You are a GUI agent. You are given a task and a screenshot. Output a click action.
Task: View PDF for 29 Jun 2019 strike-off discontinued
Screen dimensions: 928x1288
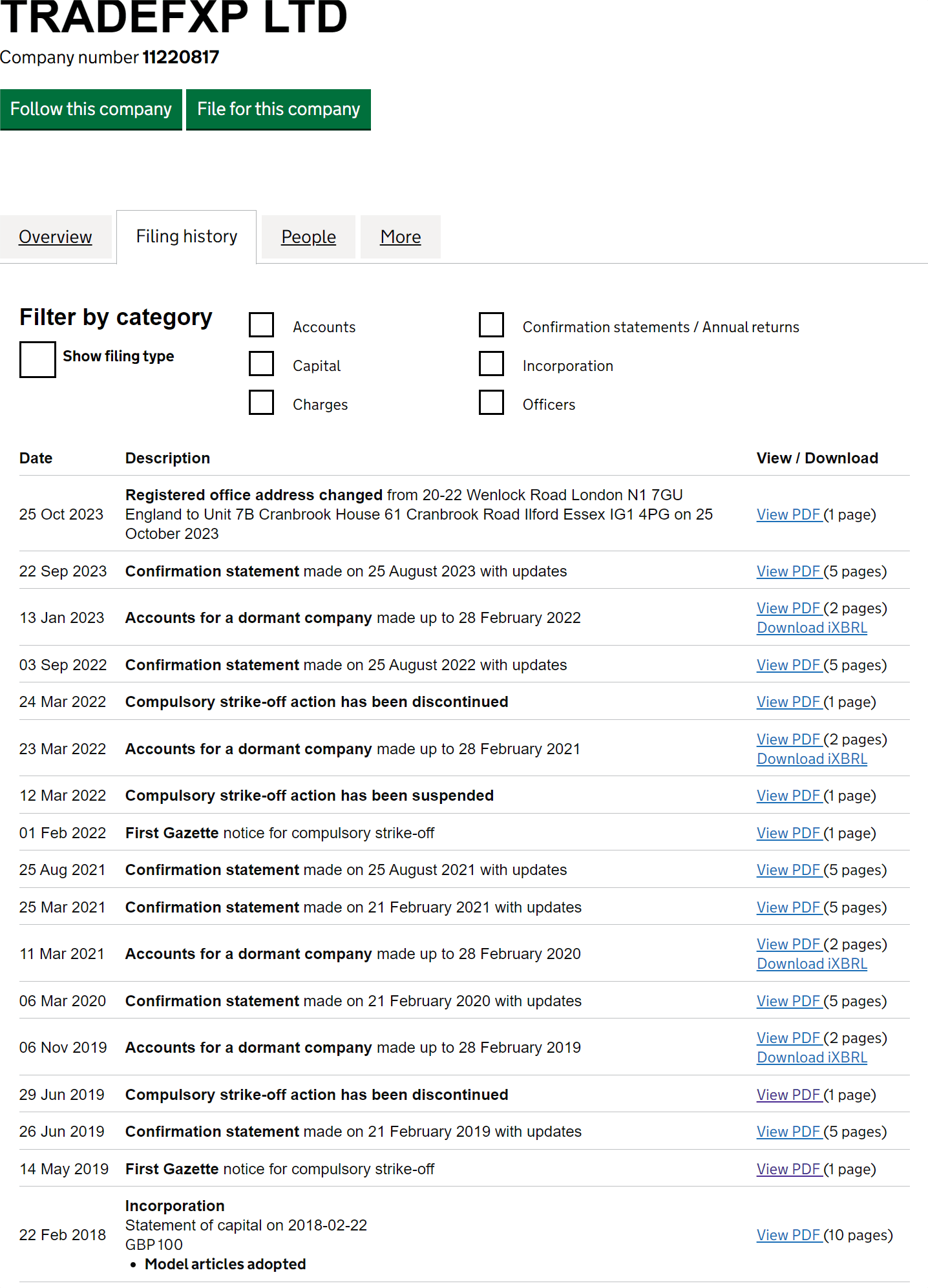point(789,1095)
